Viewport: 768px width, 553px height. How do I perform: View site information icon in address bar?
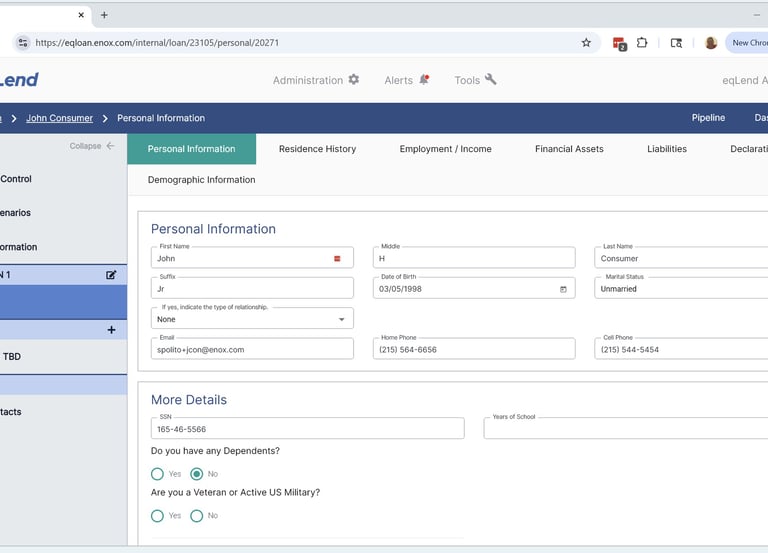click(x=23, y=43)
